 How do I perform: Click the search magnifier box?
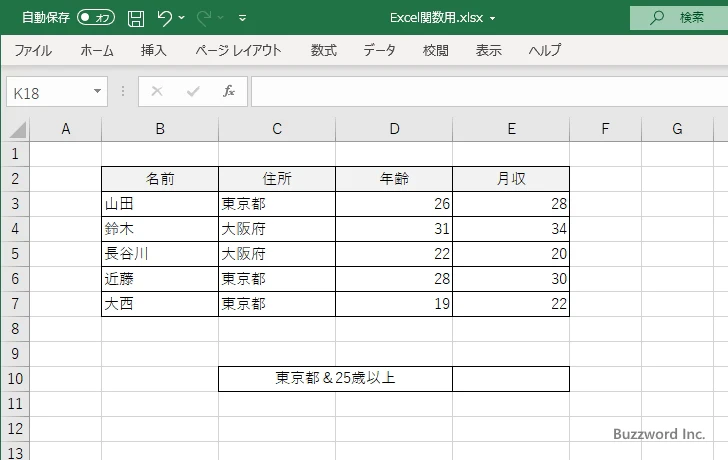(x=678, y=17)
